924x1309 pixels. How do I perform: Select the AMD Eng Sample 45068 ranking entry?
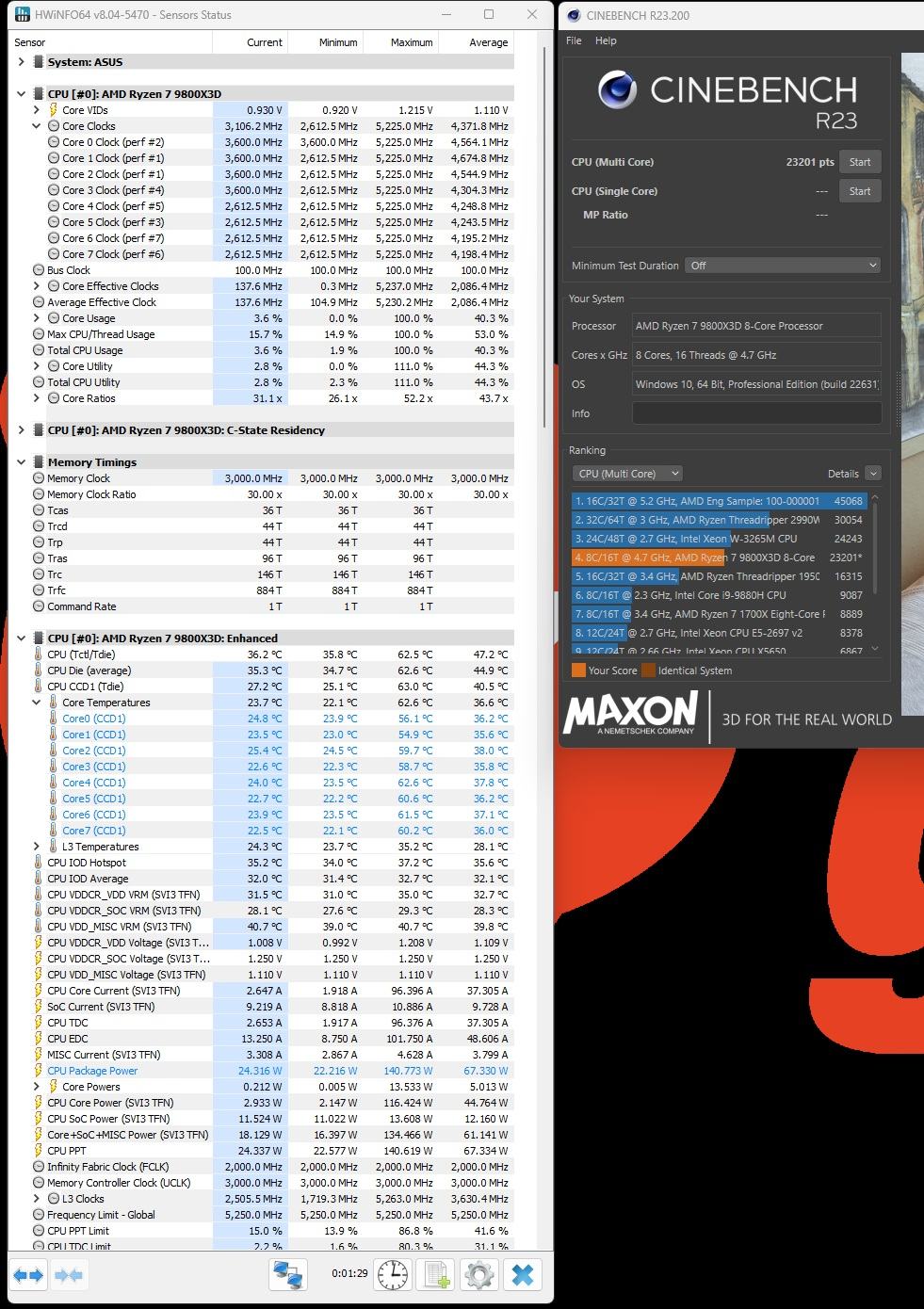(x=719, y=501)
